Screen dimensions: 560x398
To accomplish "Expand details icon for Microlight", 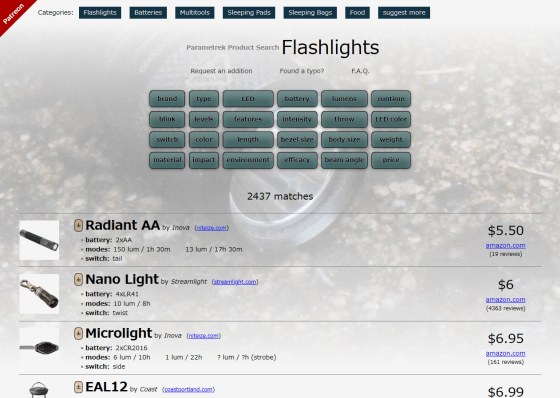I will point(78,333).
